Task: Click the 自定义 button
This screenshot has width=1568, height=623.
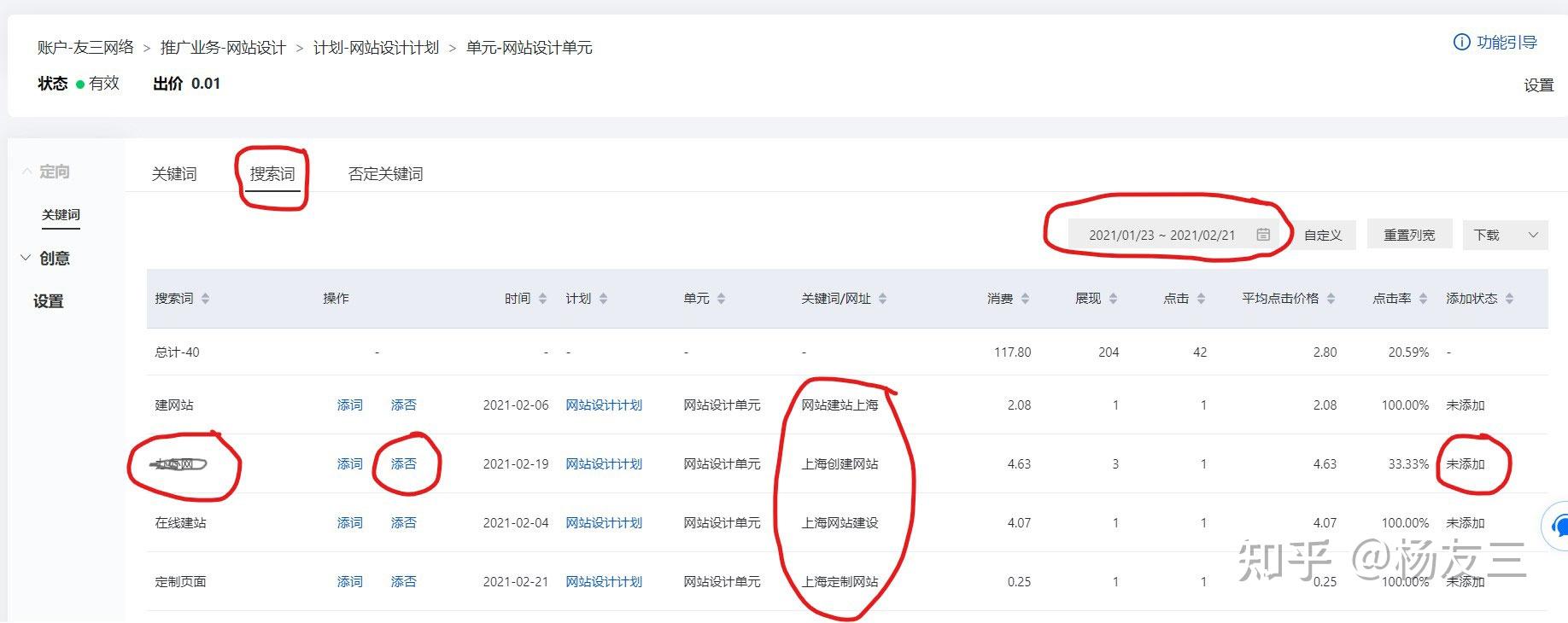Action: point(1323,235)
